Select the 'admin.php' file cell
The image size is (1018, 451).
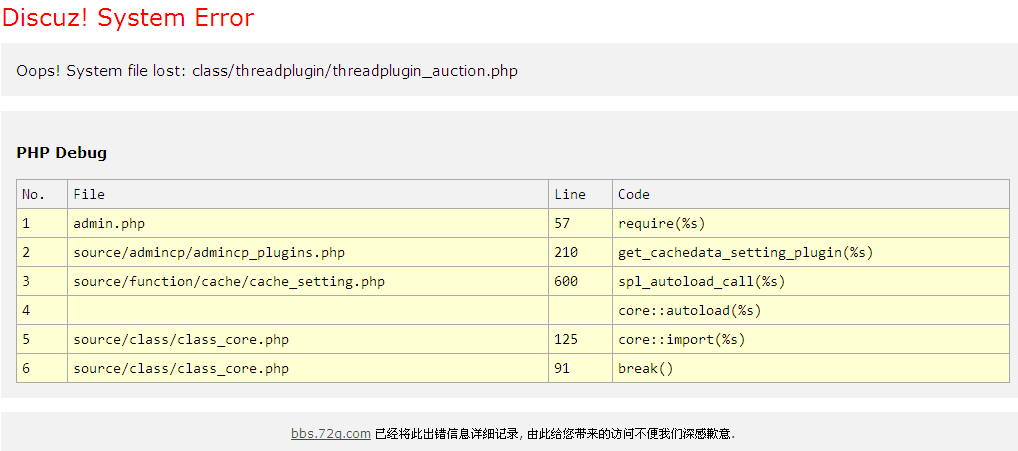(308, 223)
